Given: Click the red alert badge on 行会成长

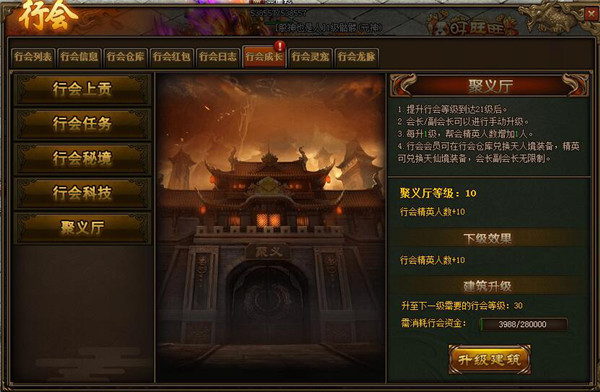Looking at the screenshot, I should (280, 46).
